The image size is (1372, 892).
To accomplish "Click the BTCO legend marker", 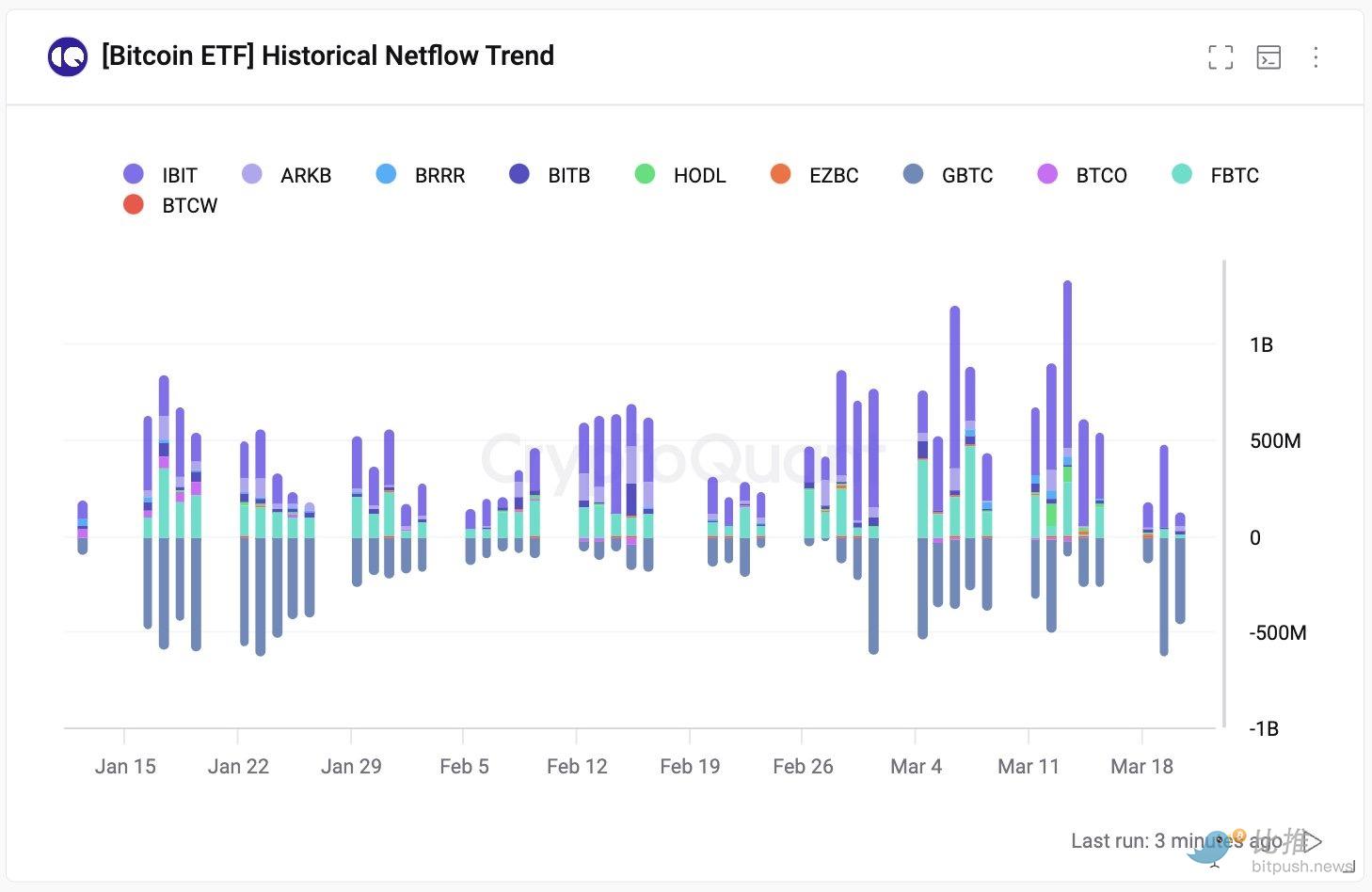I will tap(1047, 174).
